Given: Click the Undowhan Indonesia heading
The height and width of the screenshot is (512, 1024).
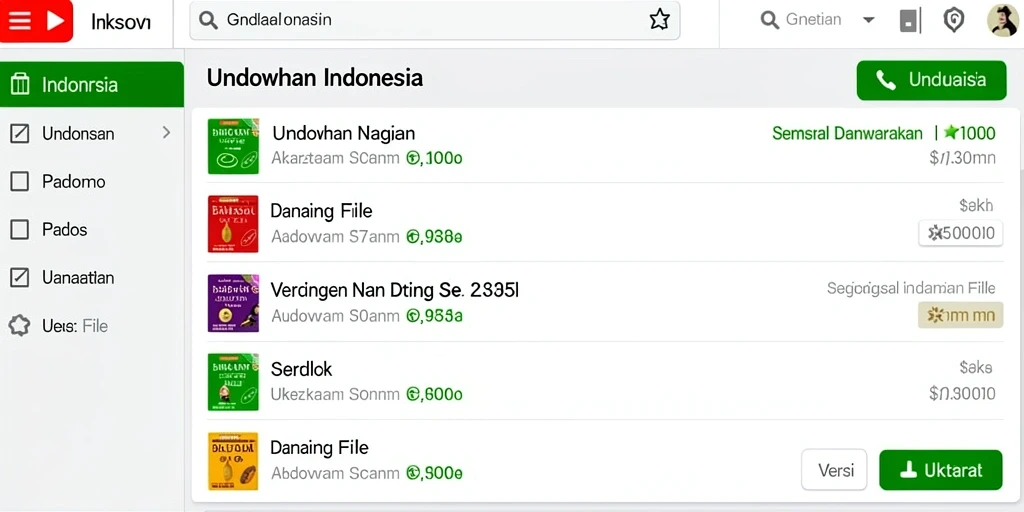Looking at the screenshot, I should (315, 78).
